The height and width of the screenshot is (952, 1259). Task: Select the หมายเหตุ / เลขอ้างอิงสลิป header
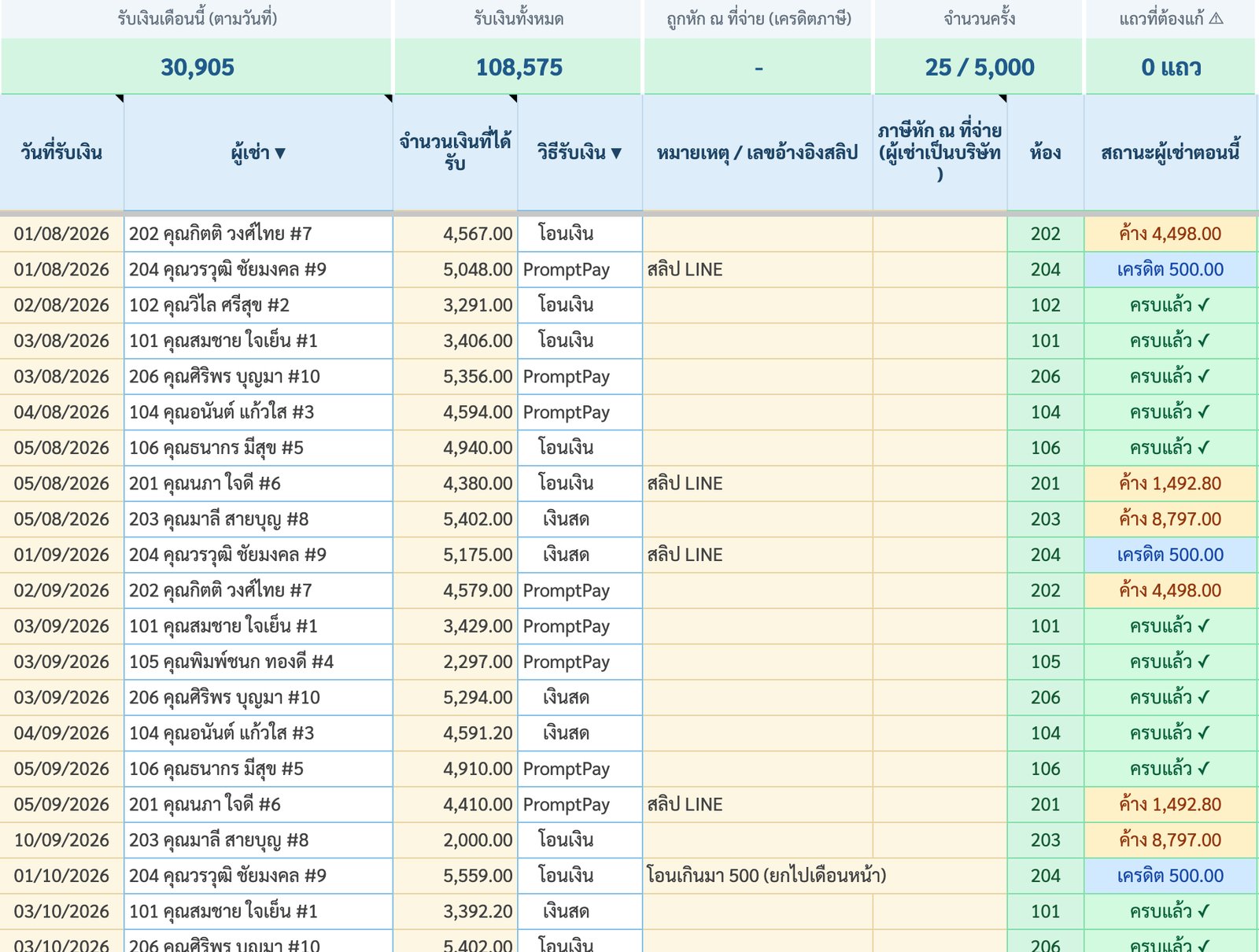coord(758,153)
